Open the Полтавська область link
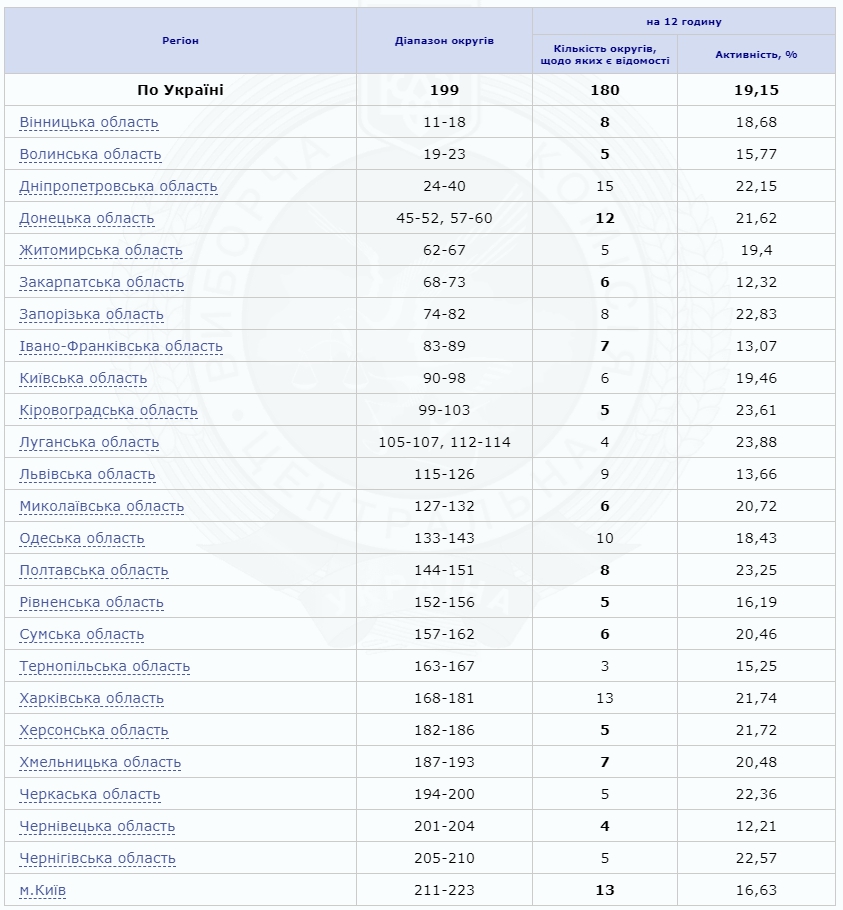 [x=94, y=570]
